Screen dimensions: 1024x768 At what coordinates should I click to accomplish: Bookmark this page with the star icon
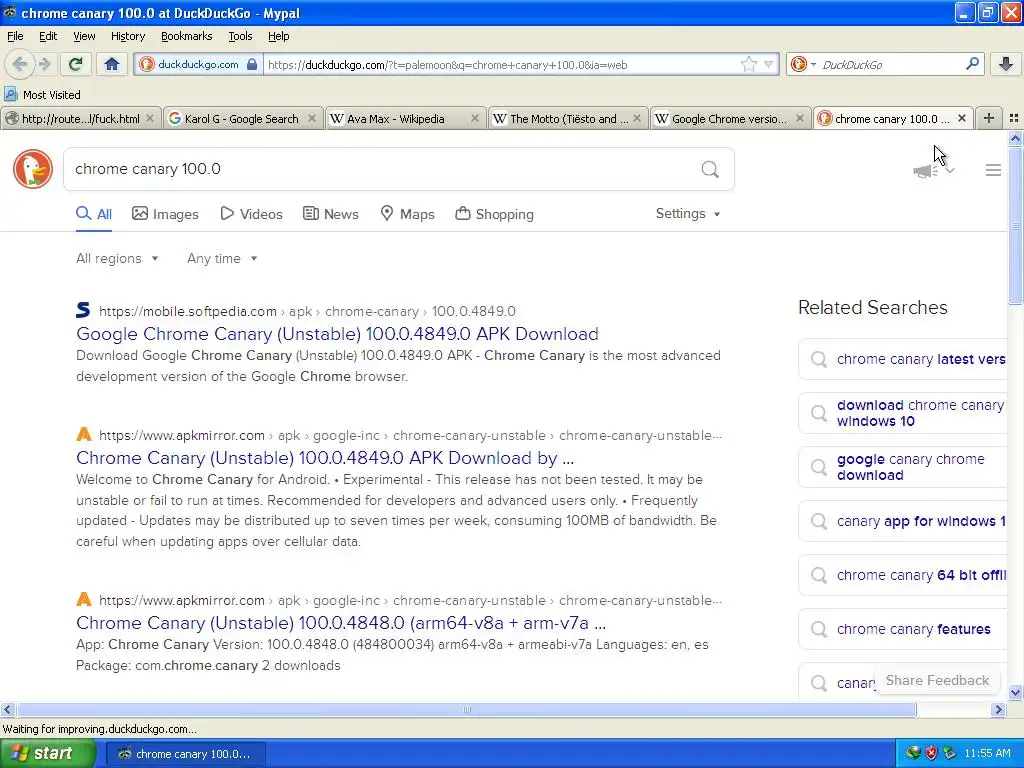[x=749, y=64]
